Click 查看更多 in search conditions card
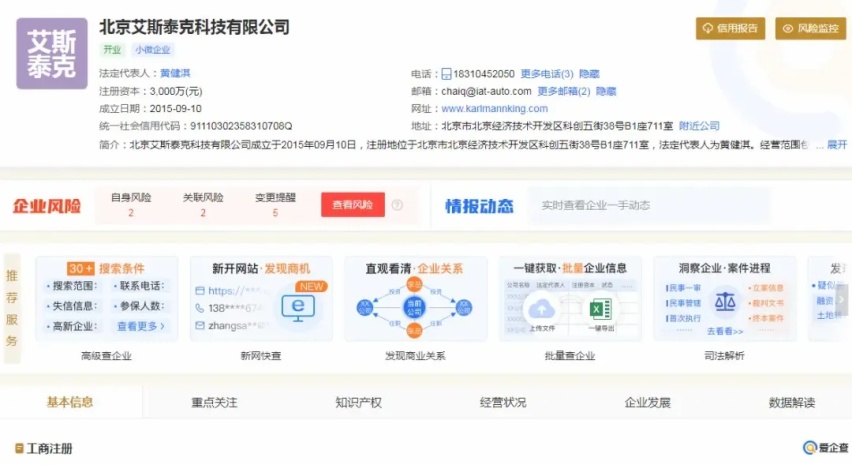Image resolution: width=852 pixels, height=465 pixels. (141, 326)
